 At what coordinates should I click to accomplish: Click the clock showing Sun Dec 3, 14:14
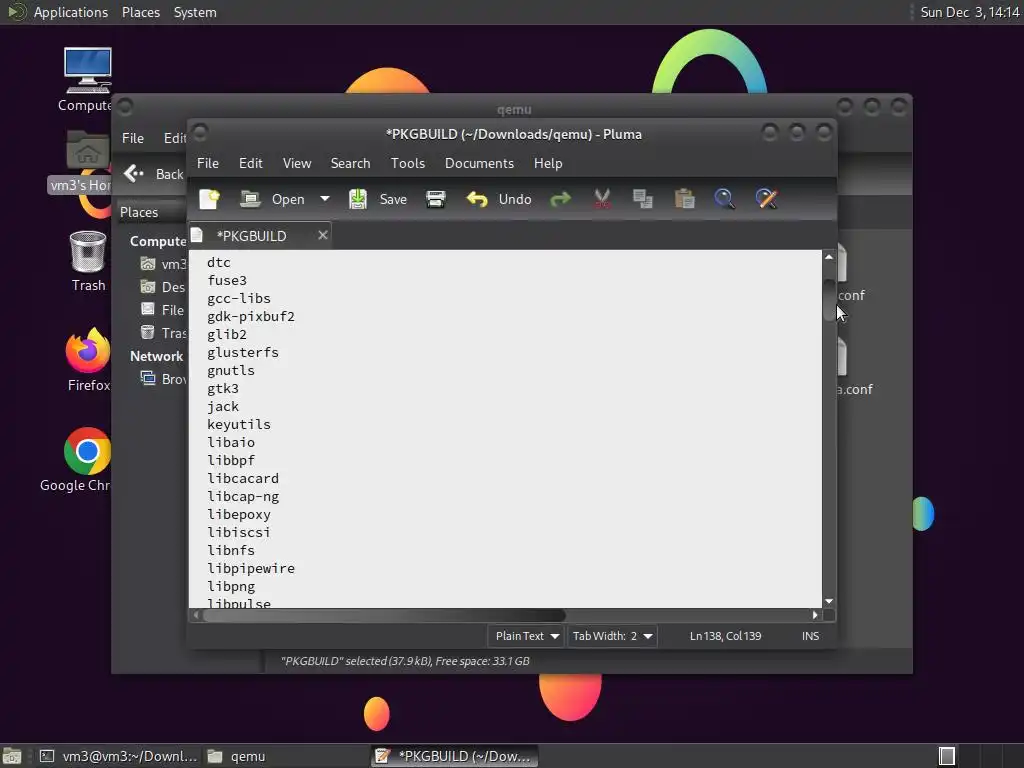pos(970,12)
